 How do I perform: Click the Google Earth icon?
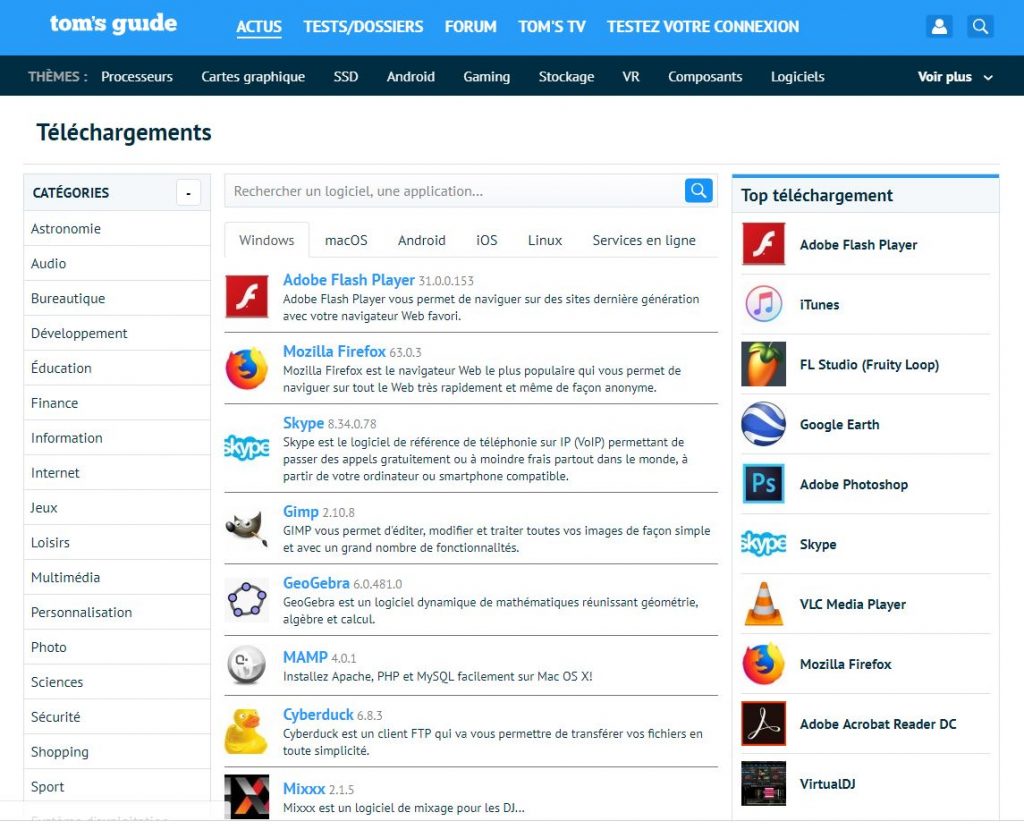click(763, 424)
